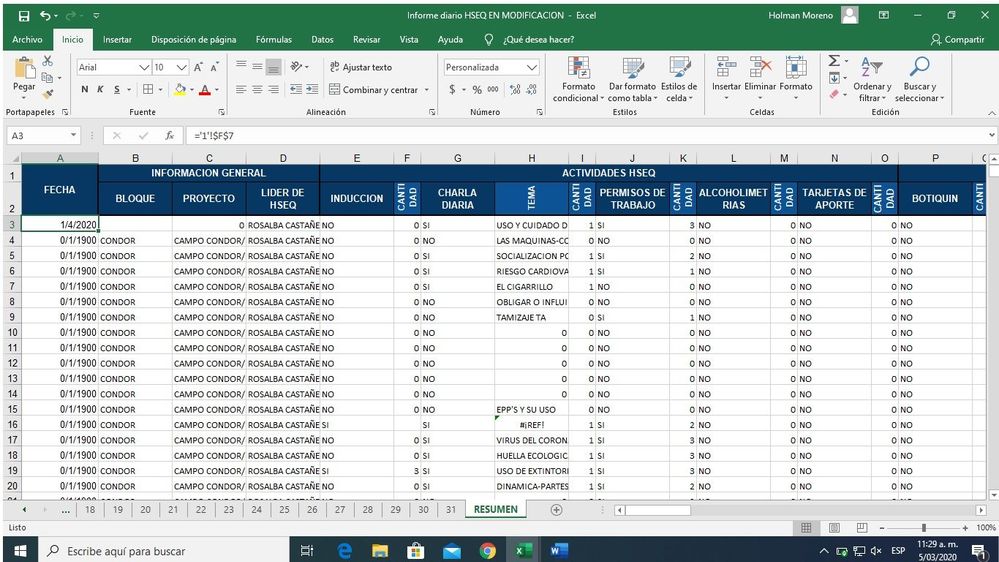Open Estilos de celda gallery
The height and width of the screenshot is (562, 999).
tap(679, 79)
